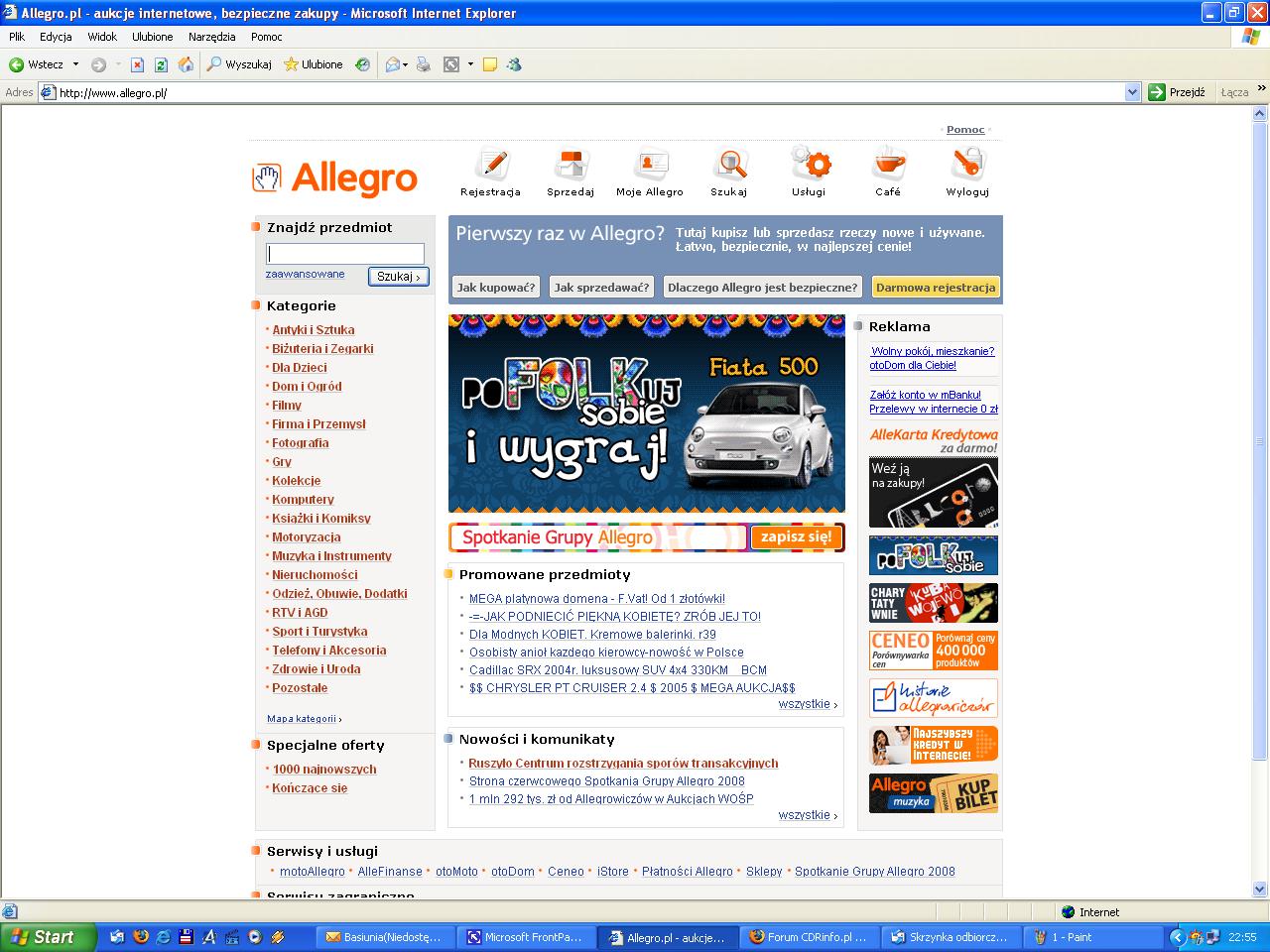This screenshot has height=952, width=1270.
Task: Stop page loading with the red X icon
Action: click(x=137, y=64)
